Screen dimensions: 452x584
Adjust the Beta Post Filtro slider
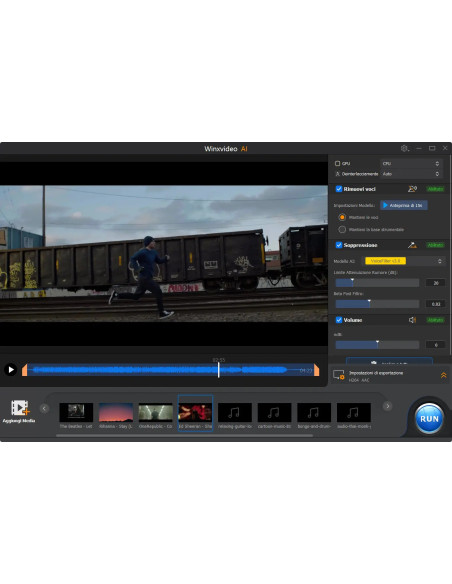click(x=377, y=304)
